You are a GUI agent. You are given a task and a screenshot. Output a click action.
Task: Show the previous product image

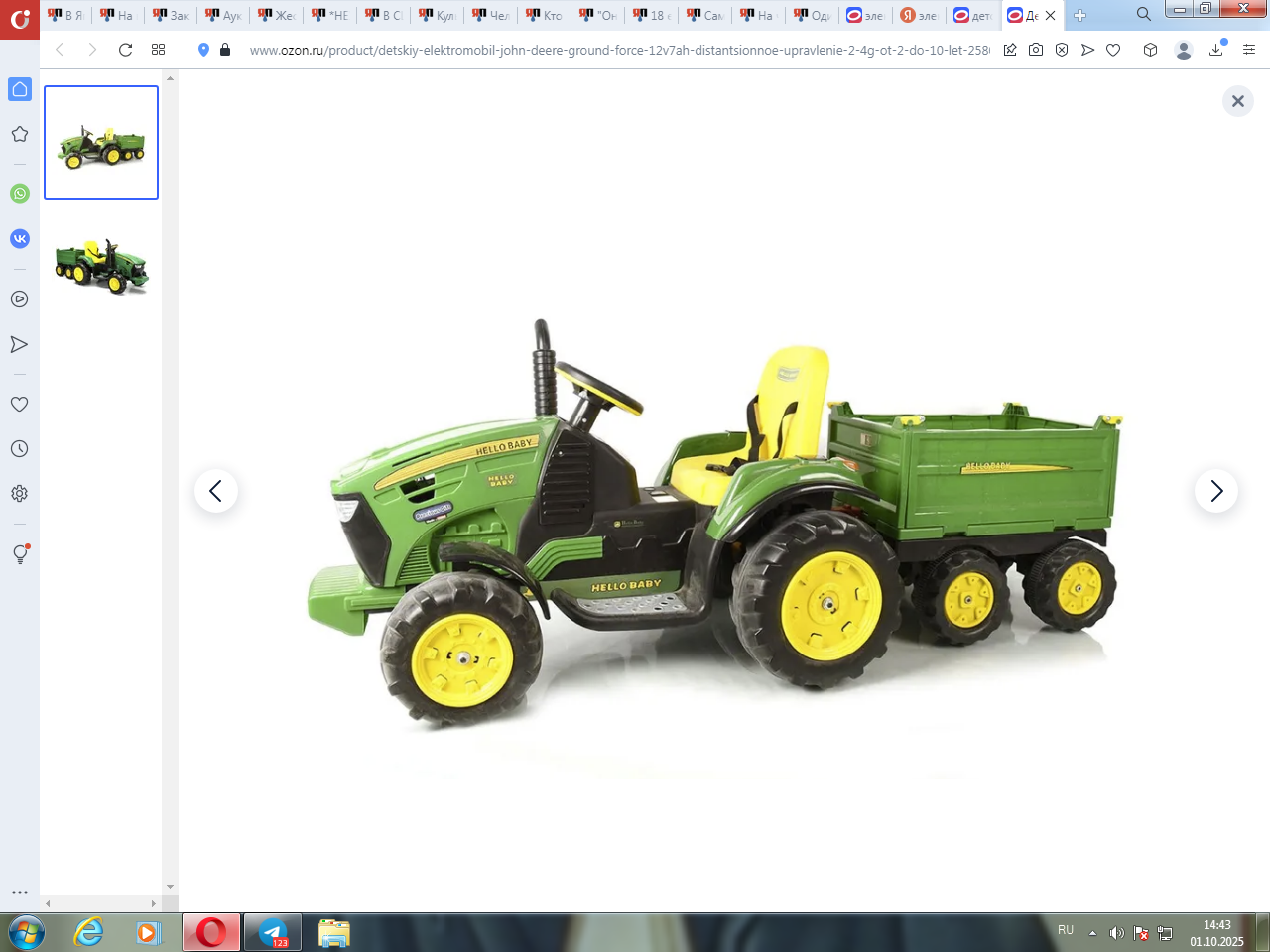pos(216,491)
